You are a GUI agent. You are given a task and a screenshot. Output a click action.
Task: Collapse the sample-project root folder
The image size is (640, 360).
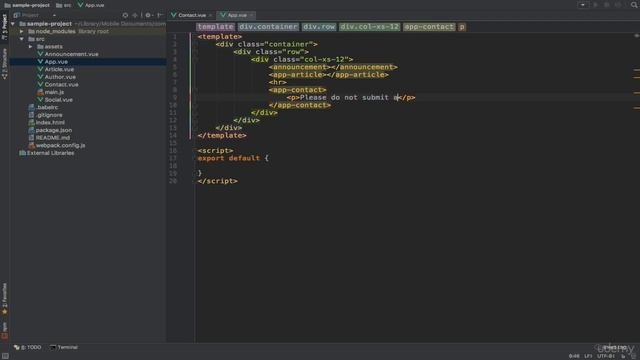[x=13, y=24]
